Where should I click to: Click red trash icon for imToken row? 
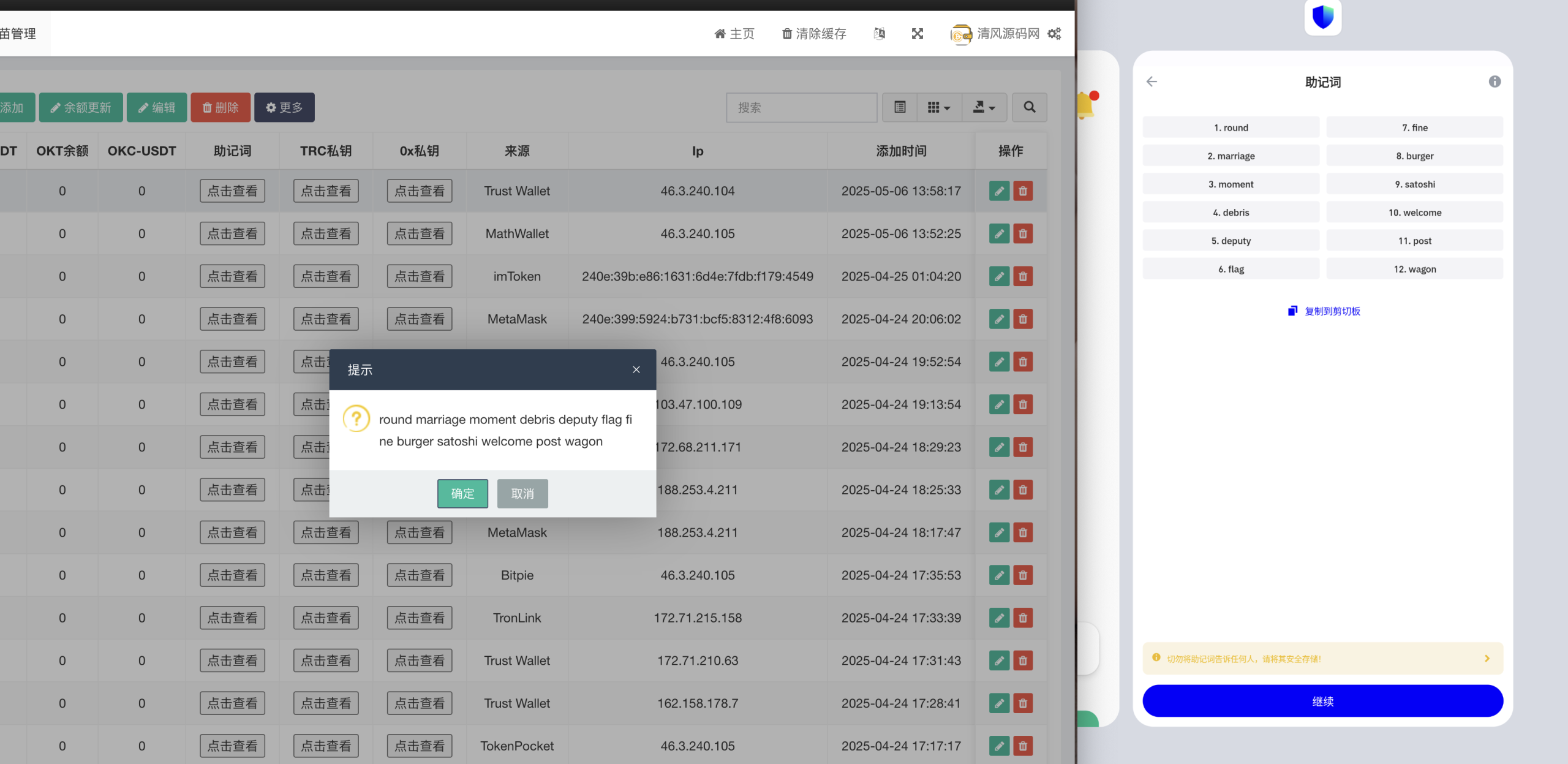(1023, 276)
